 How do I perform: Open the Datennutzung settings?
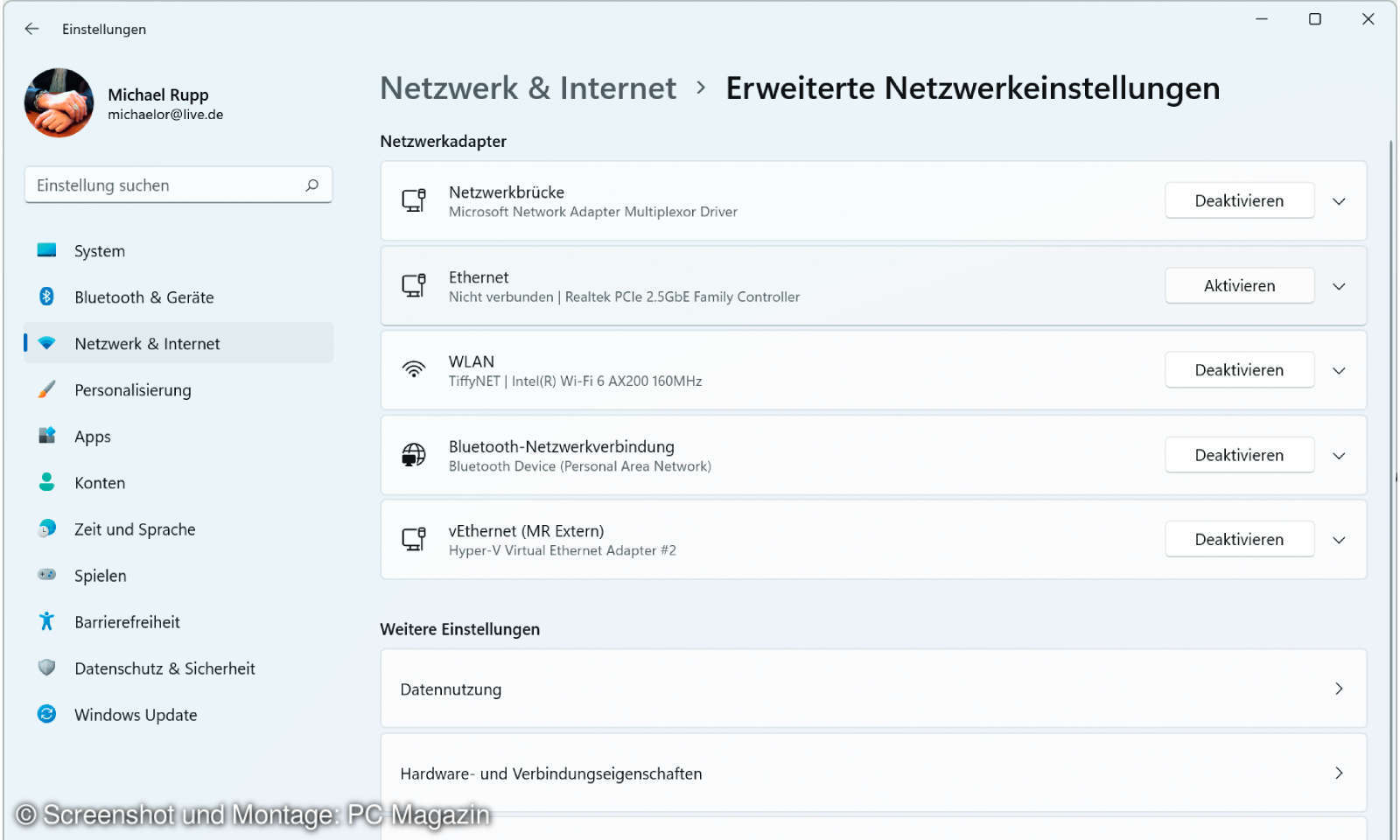point(873,689)
